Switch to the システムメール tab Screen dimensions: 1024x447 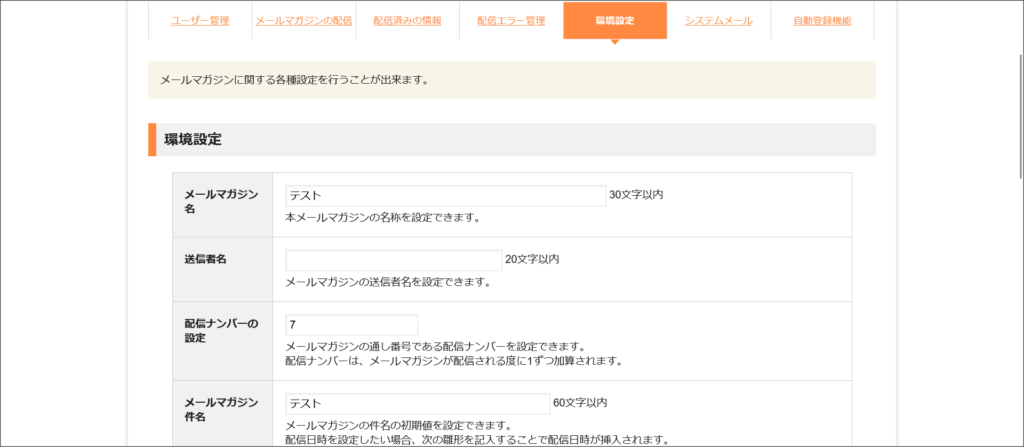coord(718,20)
